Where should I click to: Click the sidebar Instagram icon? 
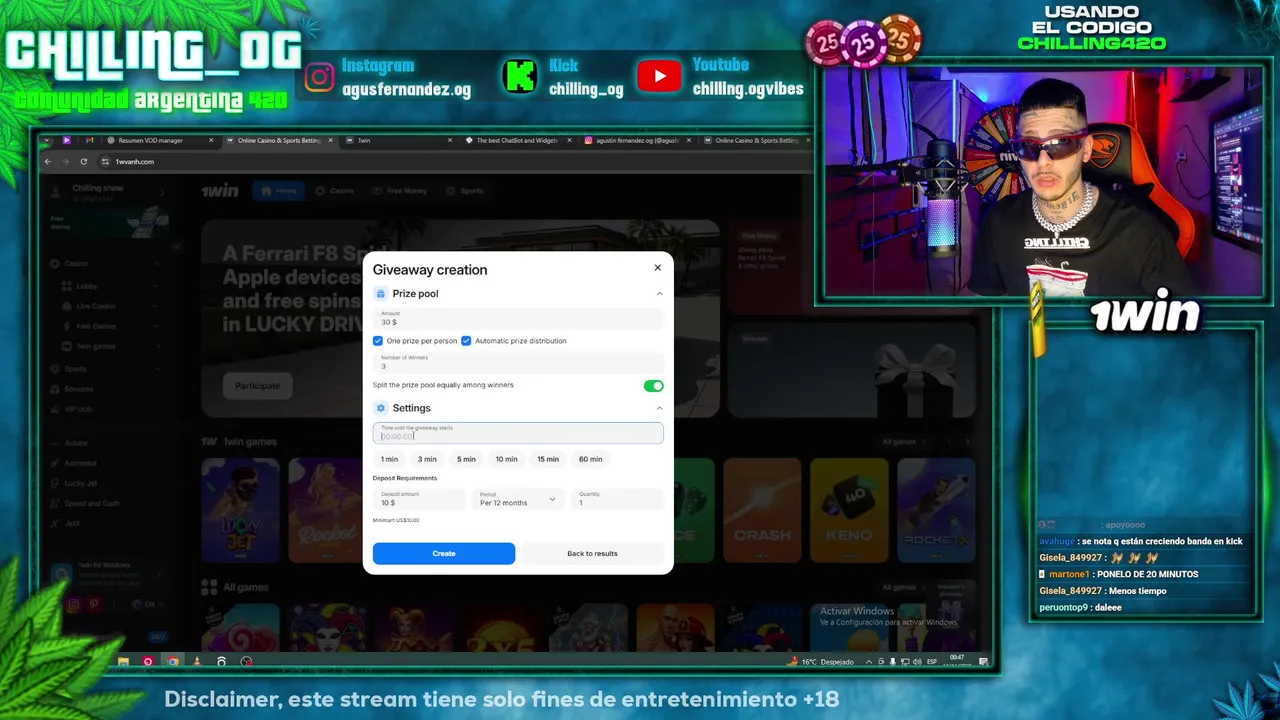(x=73, y=604)
